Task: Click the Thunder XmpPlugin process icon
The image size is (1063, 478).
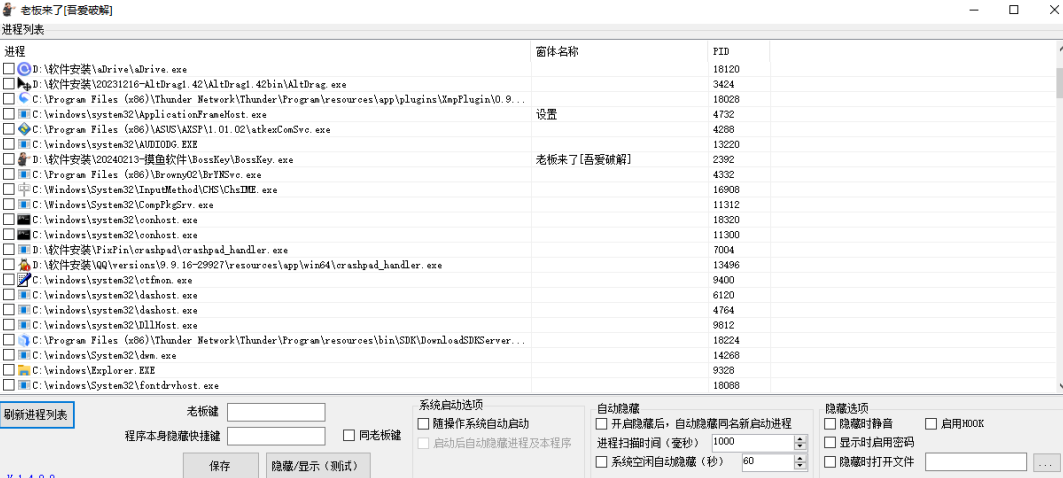Action: tap(24, 99)
